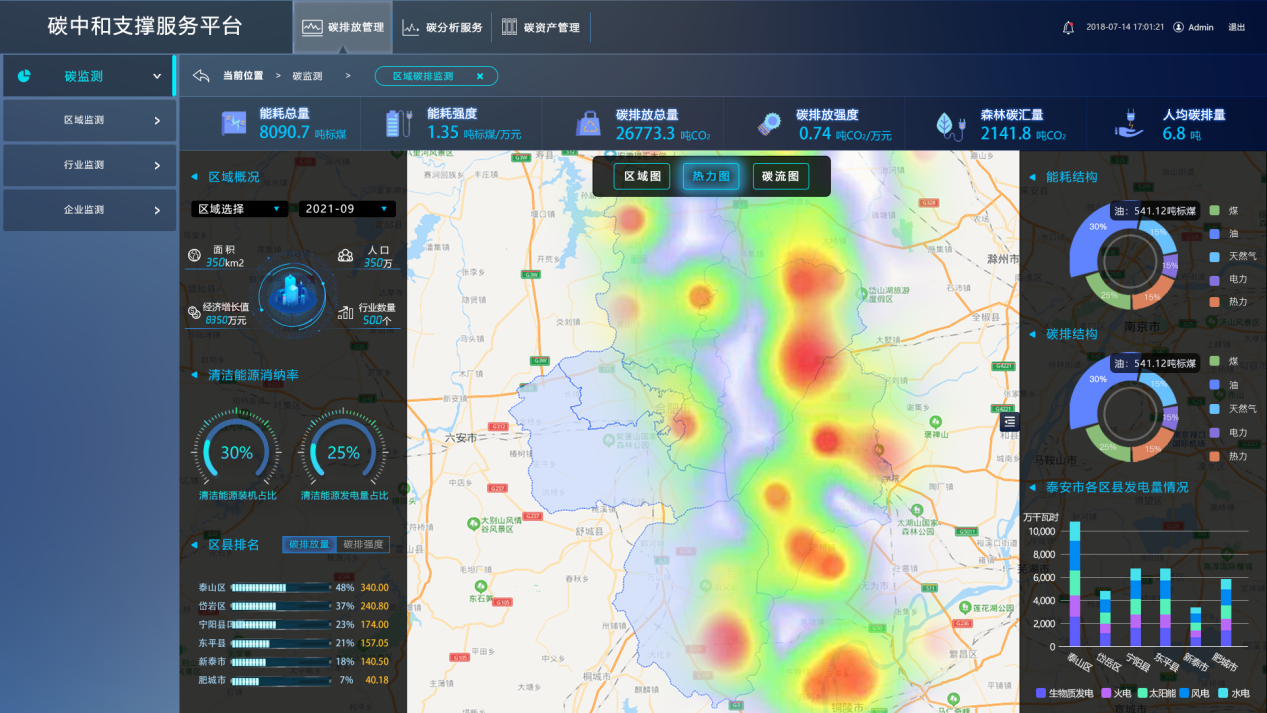Click the 能耗总量 indicator icon
The image size is (1267, 713).
tap(234, 123)
